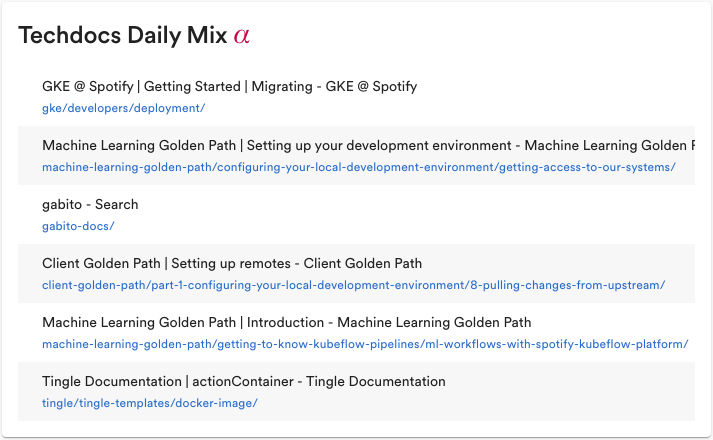Open the GKE @ Spotify Migrating title

click(229, 87)
